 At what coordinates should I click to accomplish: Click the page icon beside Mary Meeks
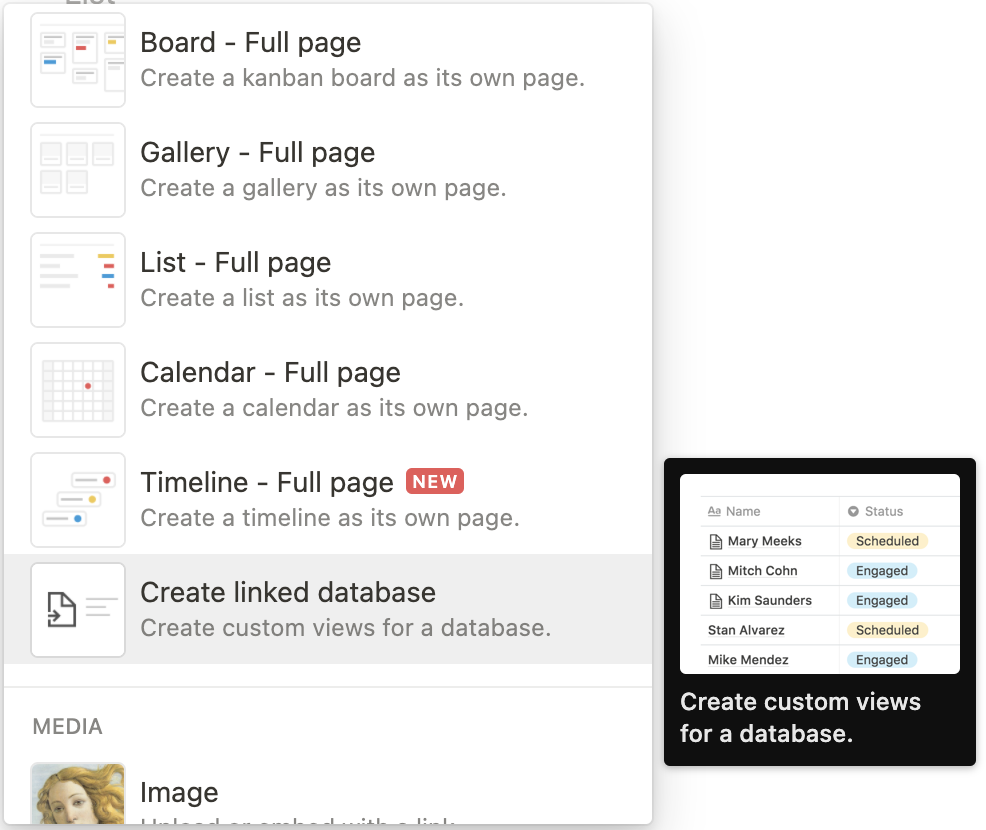coord(715,541)
